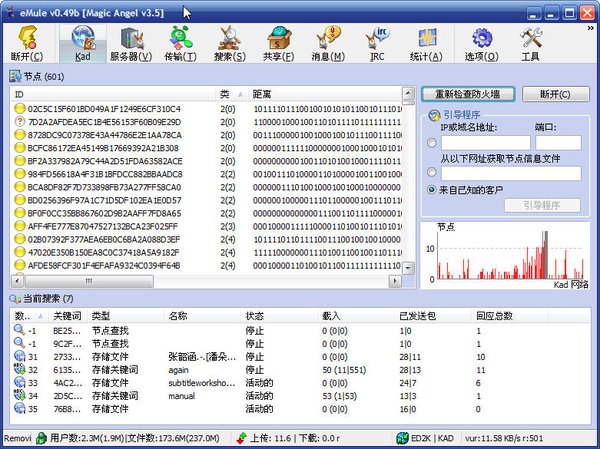This screenshot has height=449, width=600.
Task: Sort searches by 类型 column header
Action: pyautogui.click(x=126, y=316)
